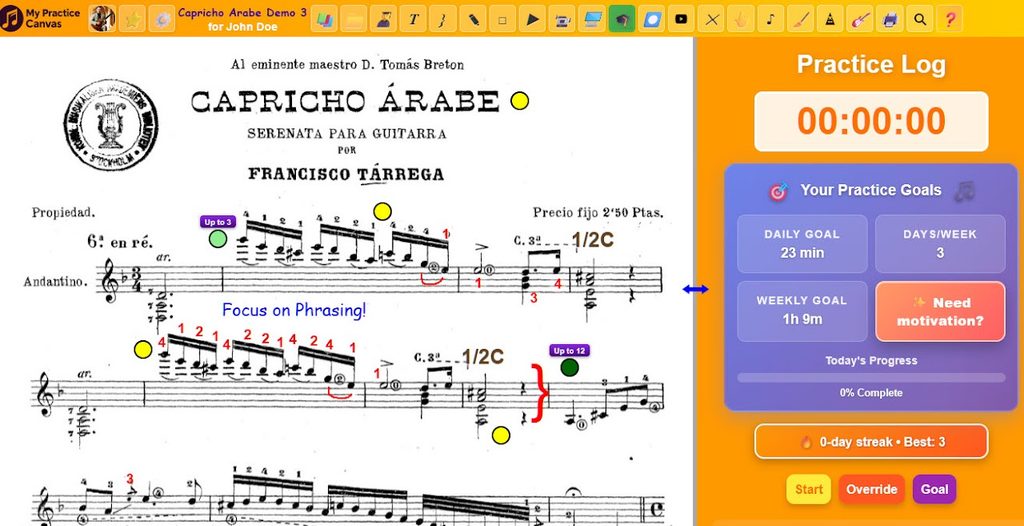Click the magnifying glass search icon
The image size is (1024, 526).
920,18
